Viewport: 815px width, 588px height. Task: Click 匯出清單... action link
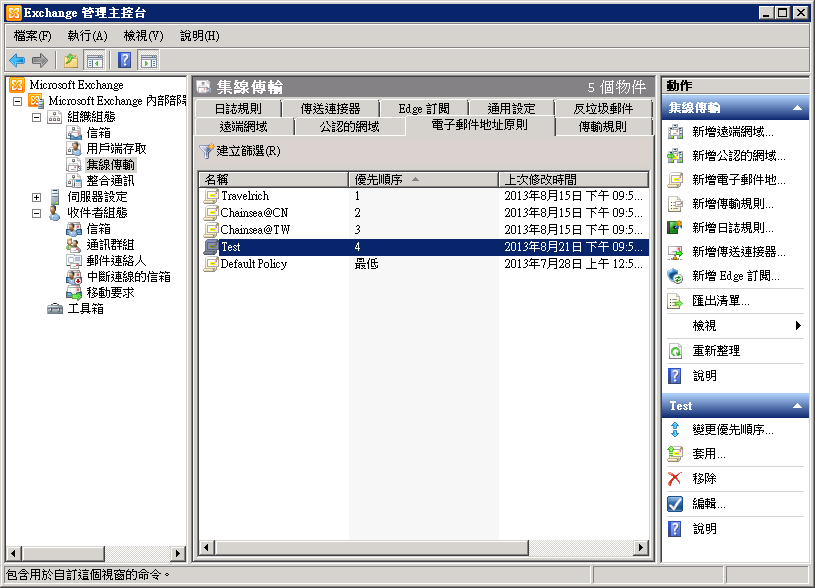[721, 301]
